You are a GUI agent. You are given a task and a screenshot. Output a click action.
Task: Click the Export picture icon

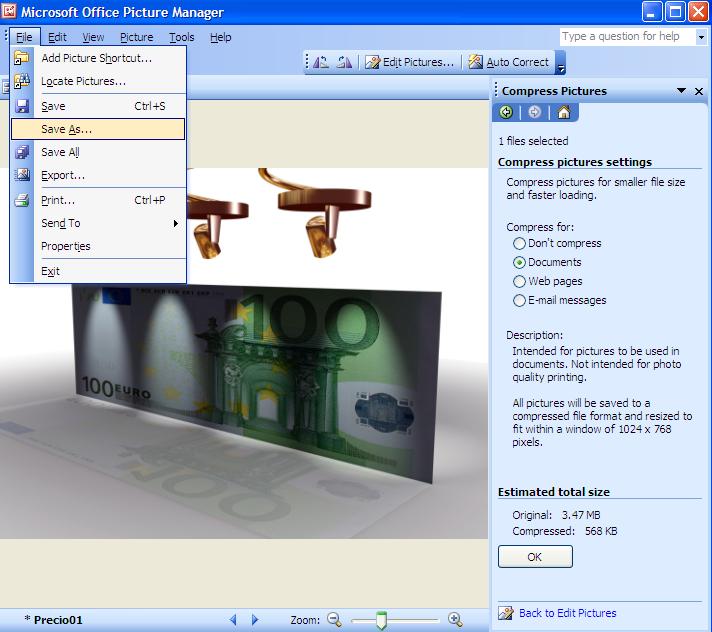[x=21, y=175]
